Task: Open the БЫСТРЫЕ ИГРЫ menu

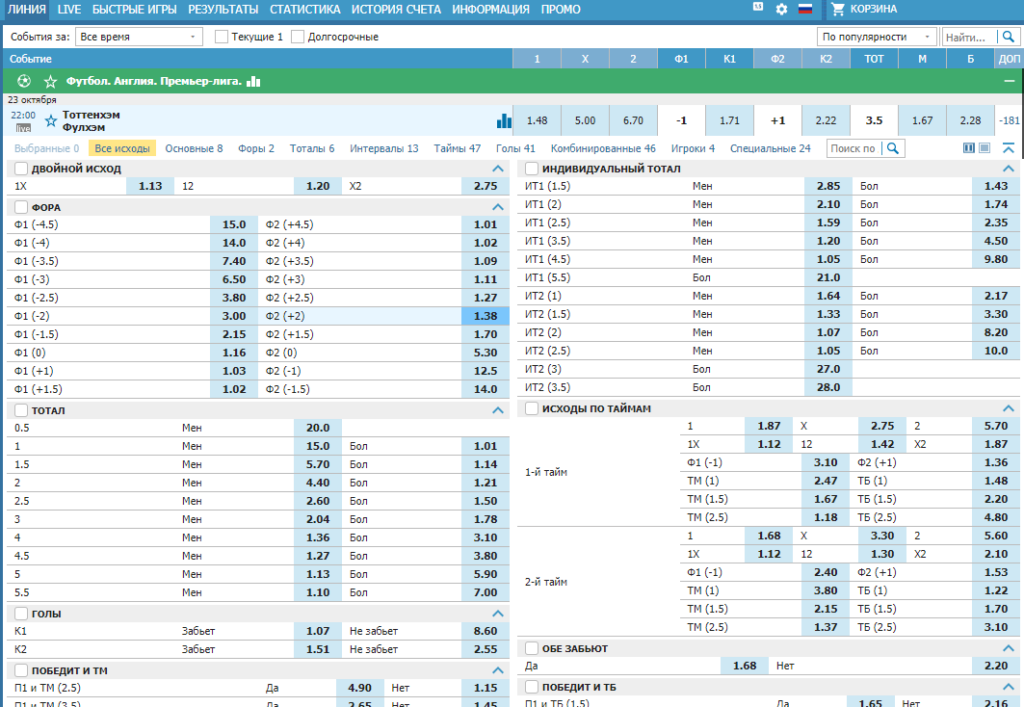Action: click(x=135, y=9)
